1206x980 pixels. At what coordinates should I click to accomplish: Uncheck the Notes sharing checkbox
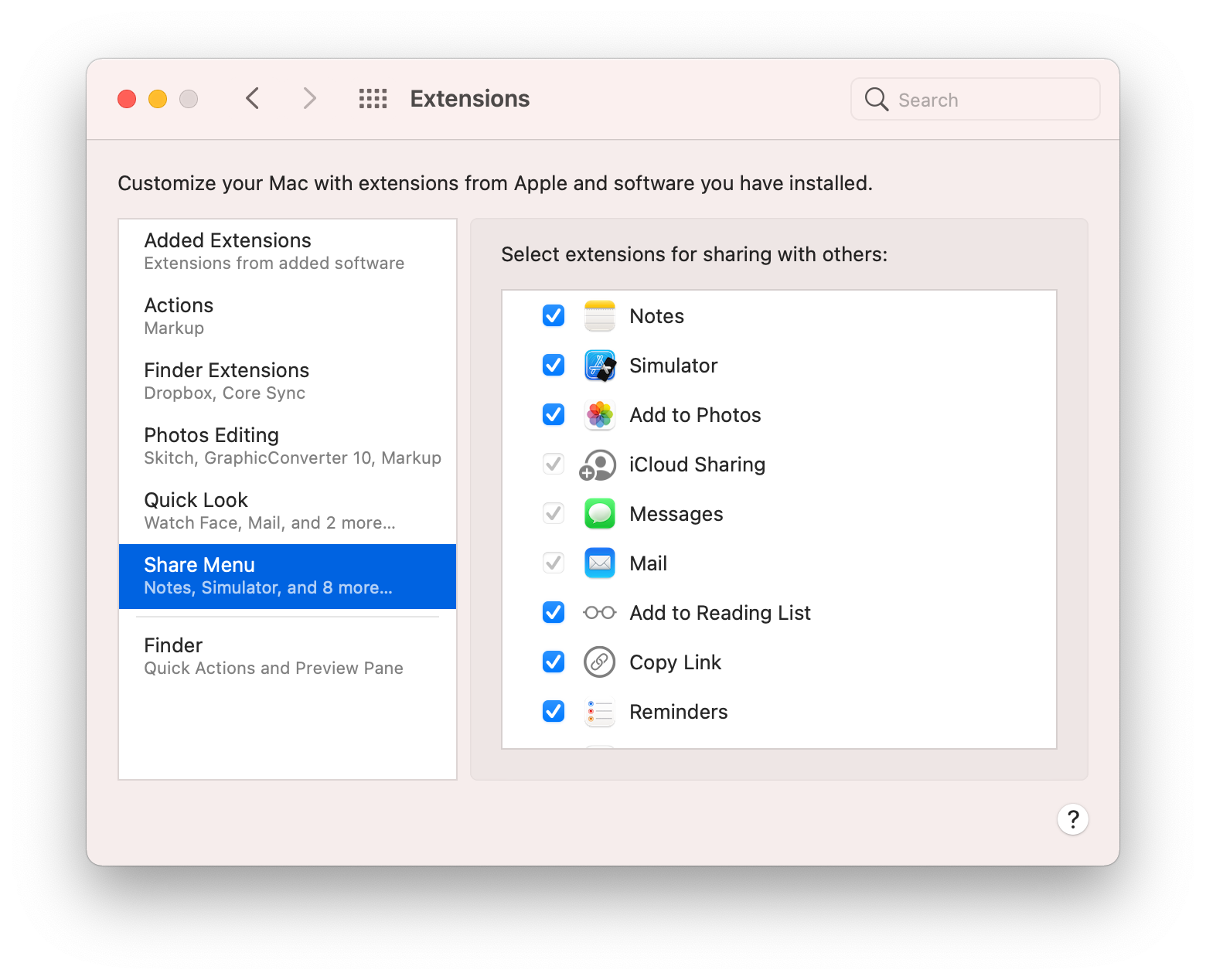(554, 315)
